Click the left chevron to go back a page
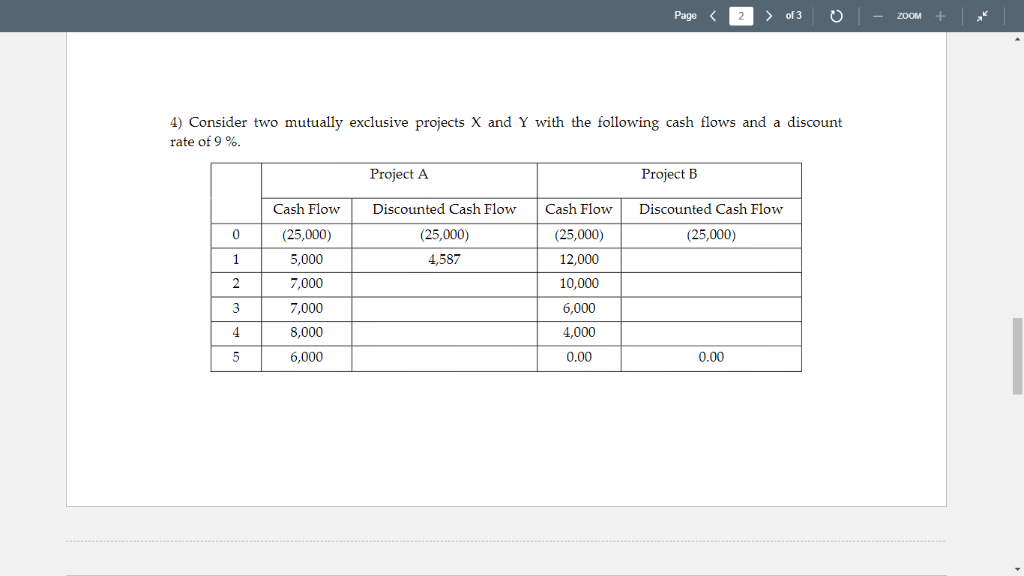Image resolution: width=1024 pixels, height=576 pixels. coord(711,15)
